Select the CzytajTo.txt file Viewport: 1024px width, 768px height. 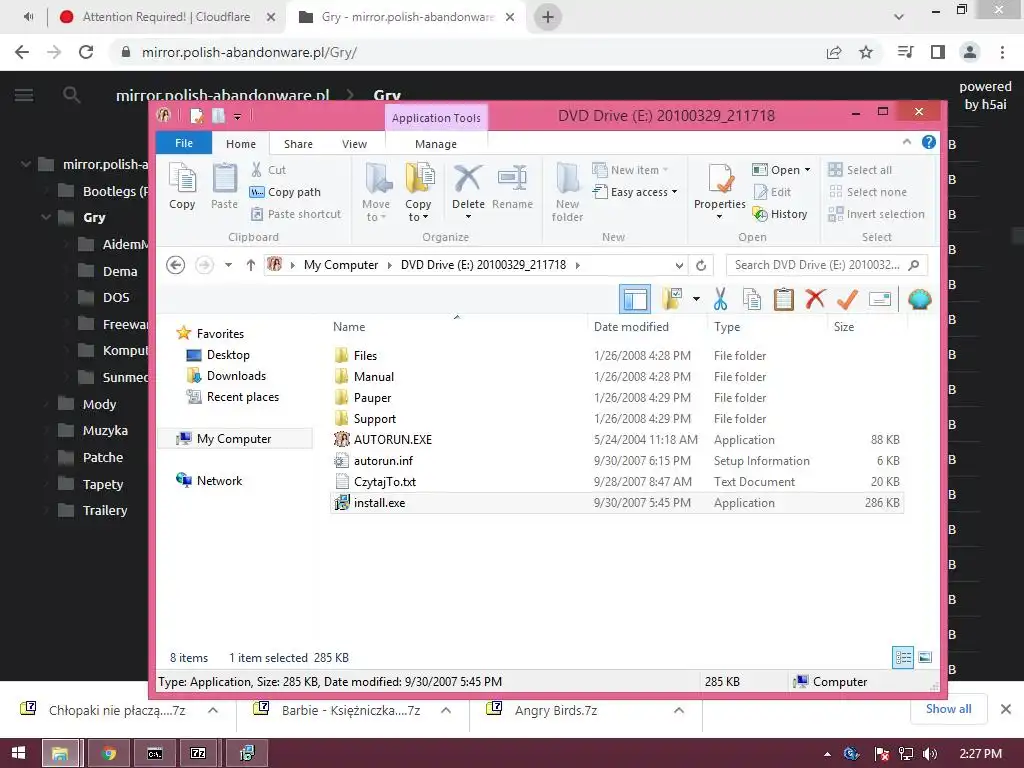pos(385,481)
